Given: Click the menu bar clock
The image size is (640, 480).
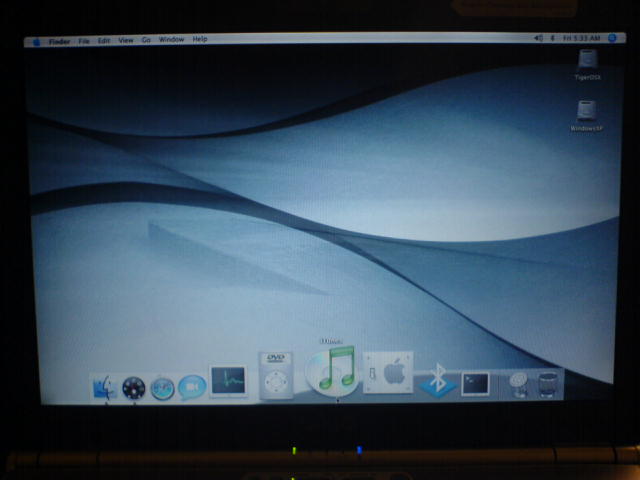Looking at the screenshot, I should (x=582, y=38).
